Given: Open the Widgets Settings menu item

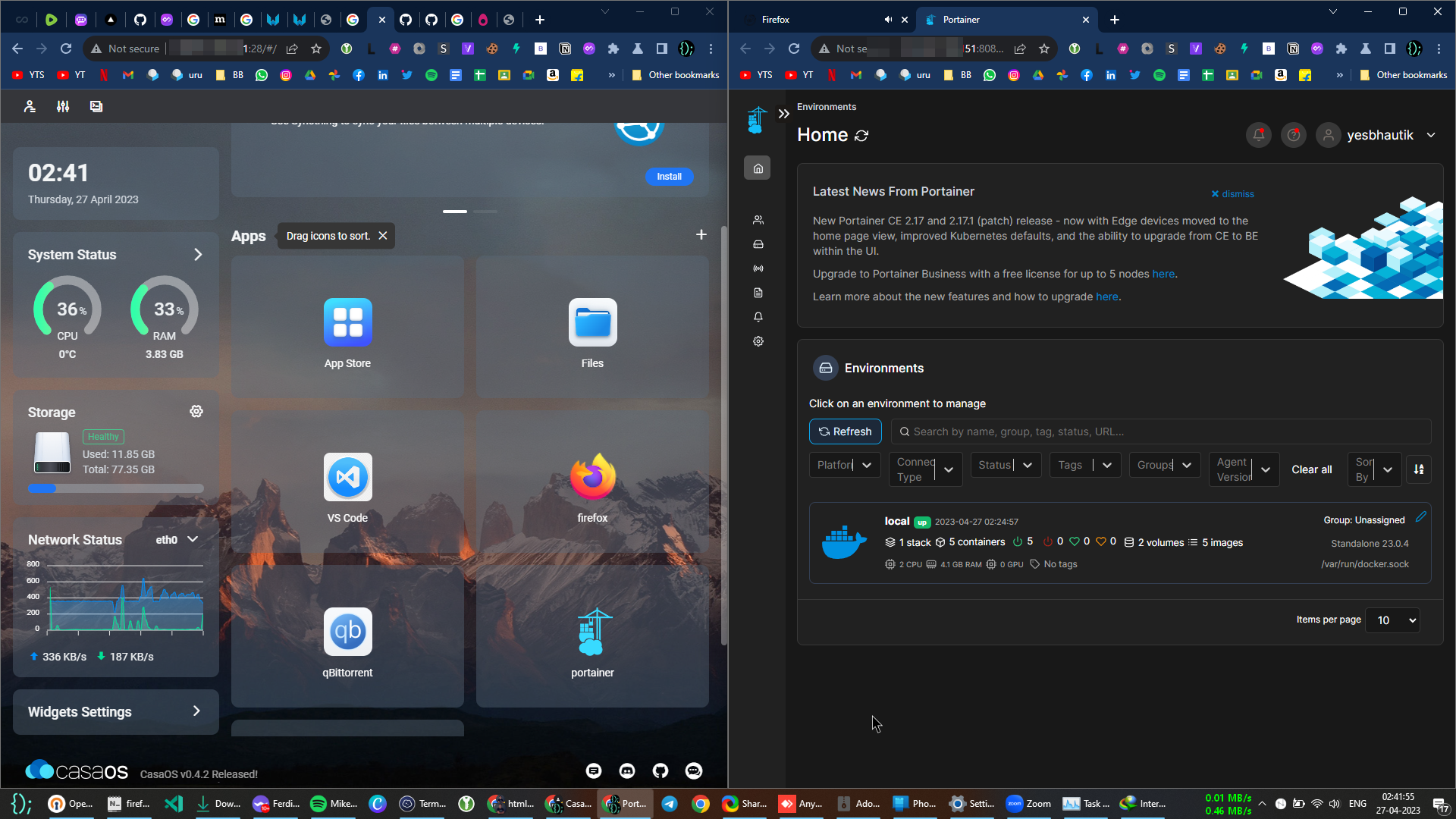Looking at the screenshot, I should coord(115,711).
